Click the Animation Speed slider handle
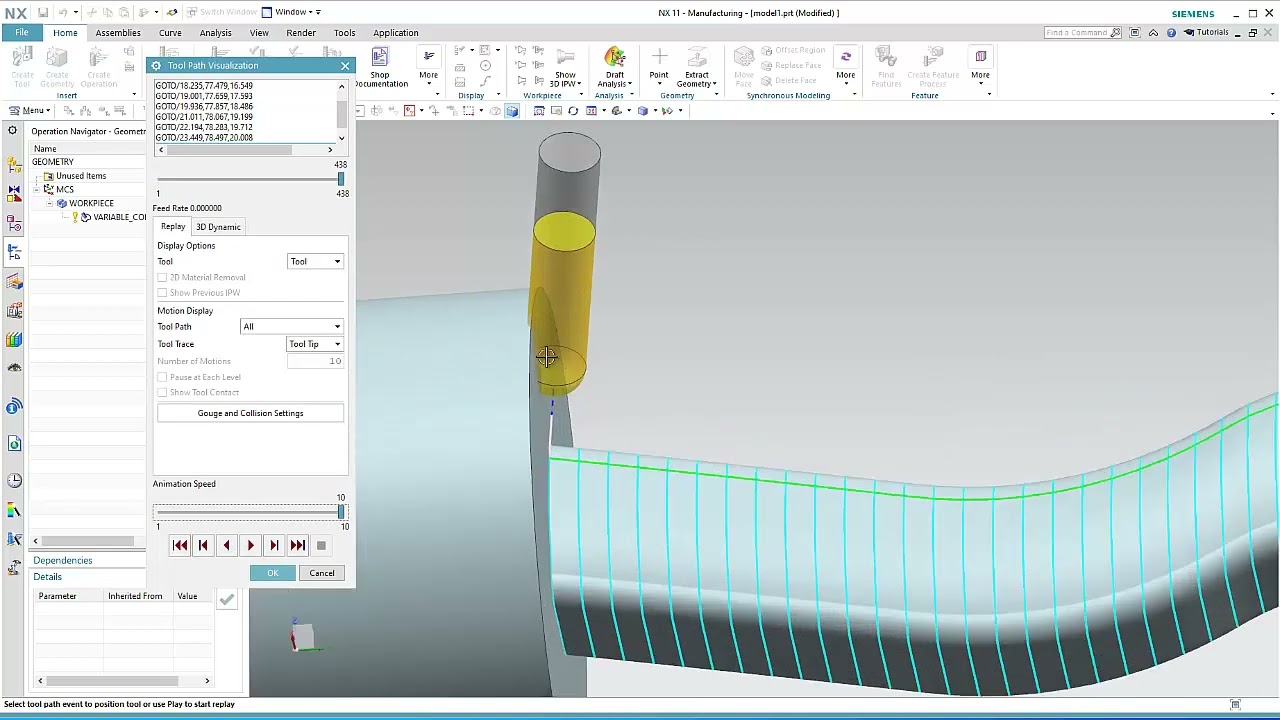This screenshot has width=1280, height=720. pos(341,512)
